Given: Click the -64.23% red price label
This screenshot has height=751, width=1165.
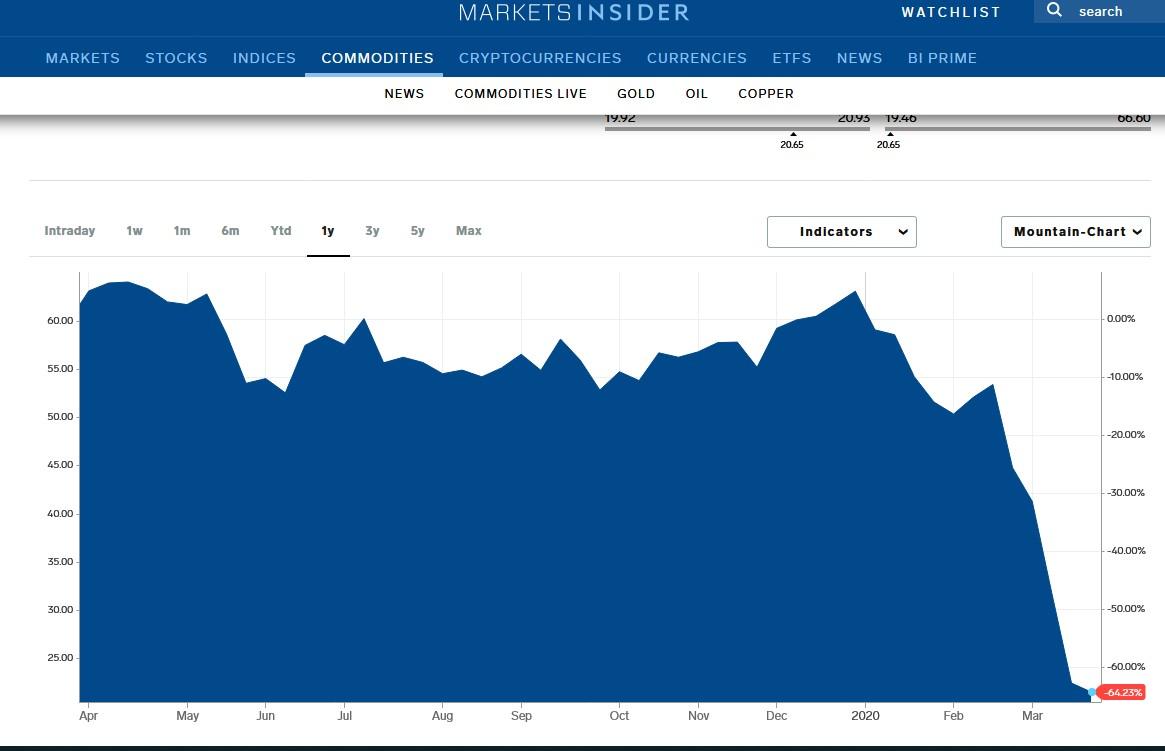Looking at the screenshot, I should pyautogui.click(x=1120, y=692).
